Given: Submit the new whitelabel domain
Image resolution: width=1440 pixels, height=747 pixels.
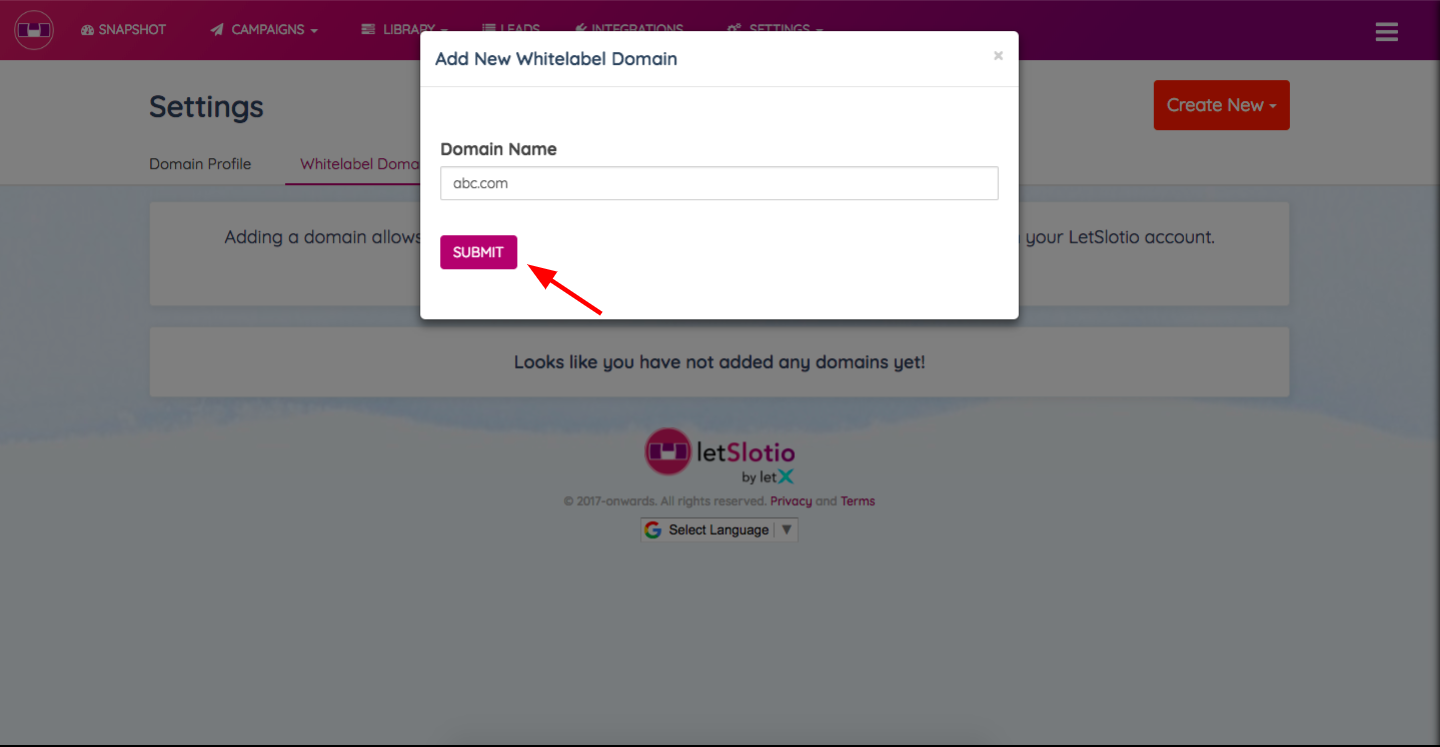Looking at the screenshot, I should pyautogui.click(x=478, y=252).
